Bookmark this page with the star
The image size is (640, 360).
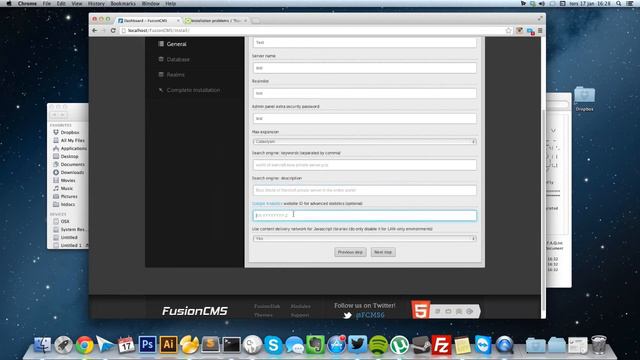click(x=508, y=31)
